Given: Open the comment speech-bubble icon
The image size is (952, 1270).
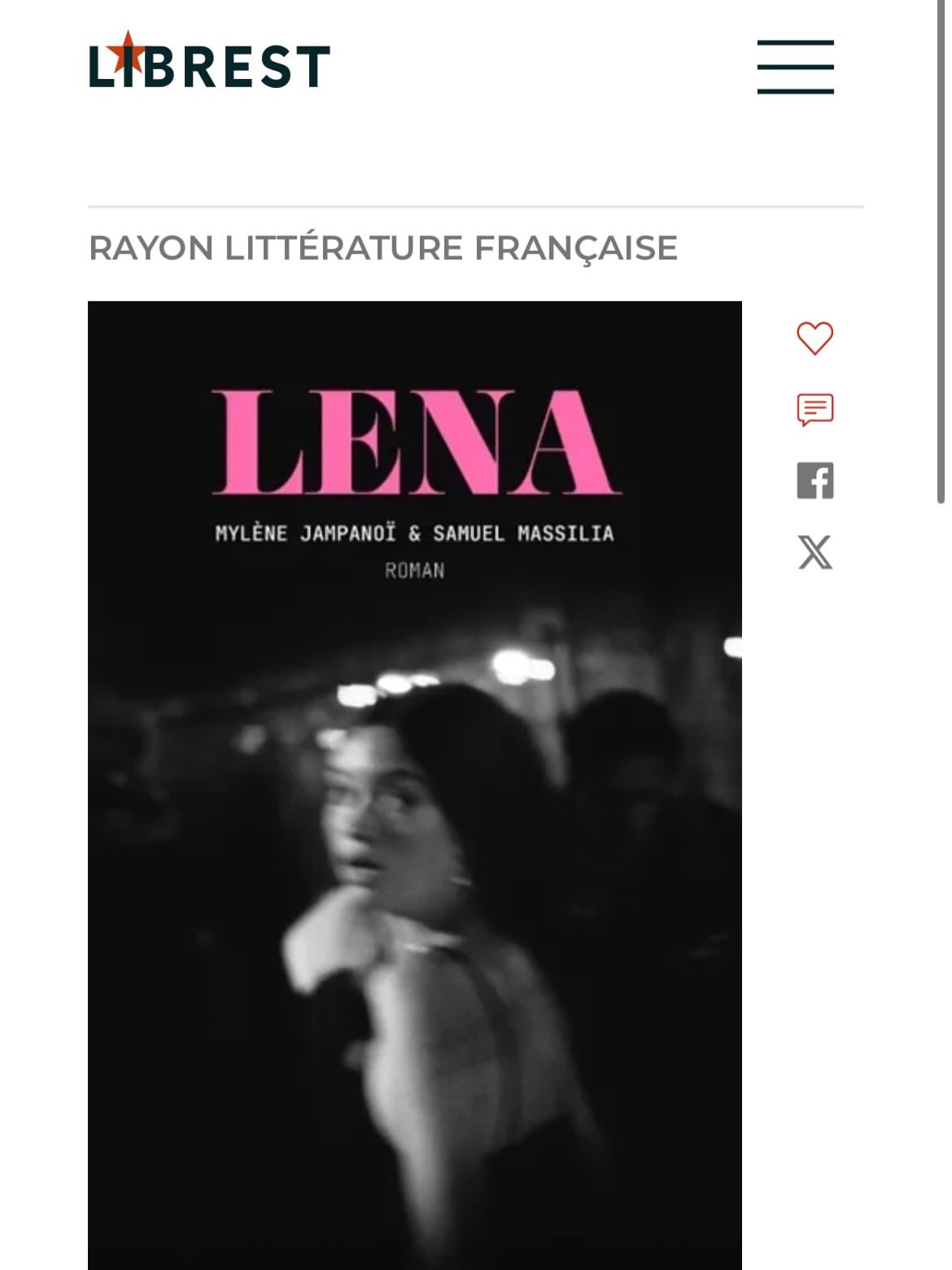Looking at the screenshot, I should [x=814, y=409].
